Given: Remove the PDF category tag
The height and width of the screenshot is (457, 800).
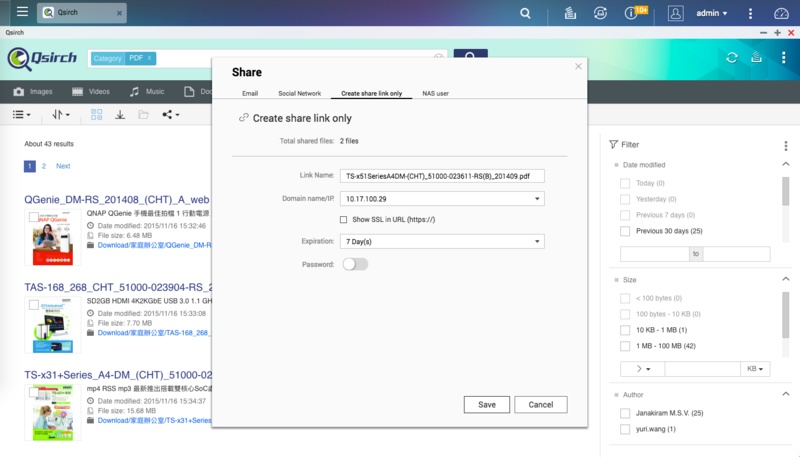Looking at the screenshot, I should pyautogui.click(x=149, y=58).
